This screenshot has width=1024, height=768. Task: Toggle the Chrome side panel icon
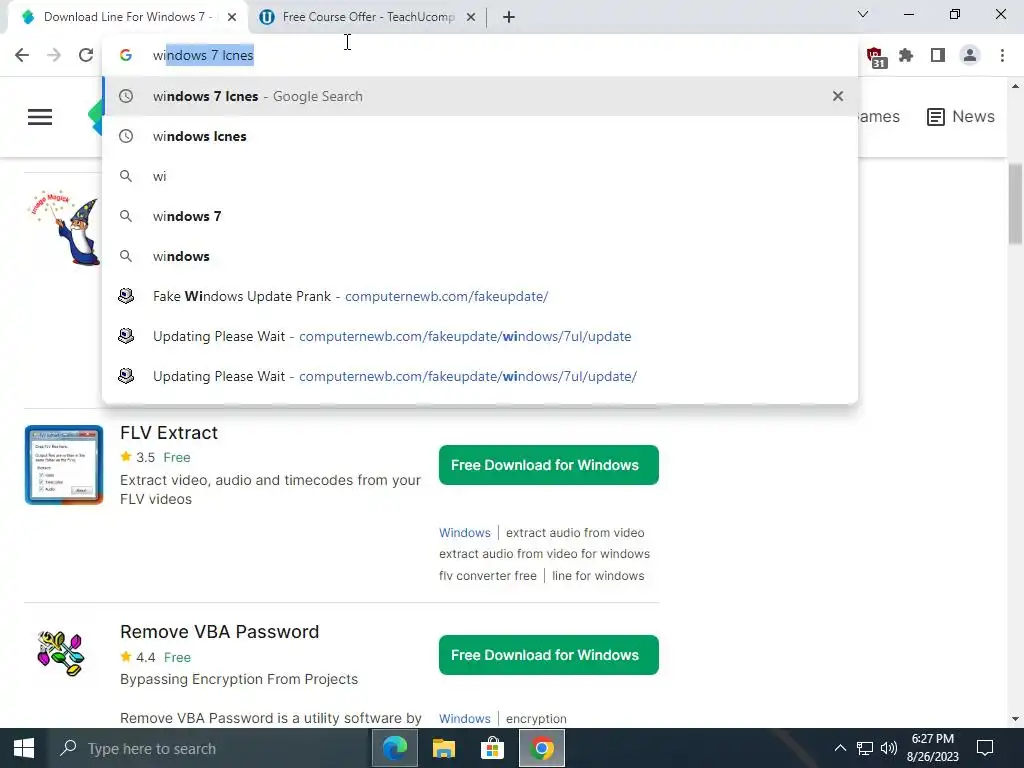[938, 56]
